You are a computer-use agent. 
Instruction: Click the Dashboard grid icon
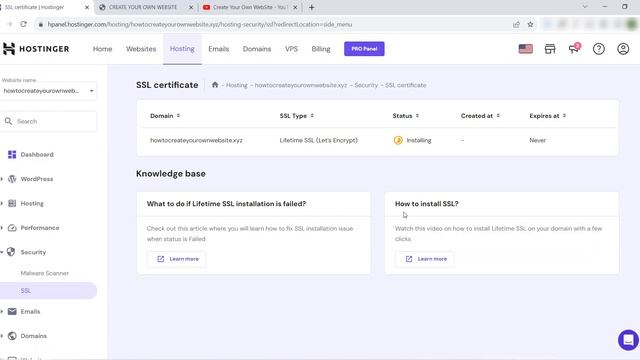12,154
